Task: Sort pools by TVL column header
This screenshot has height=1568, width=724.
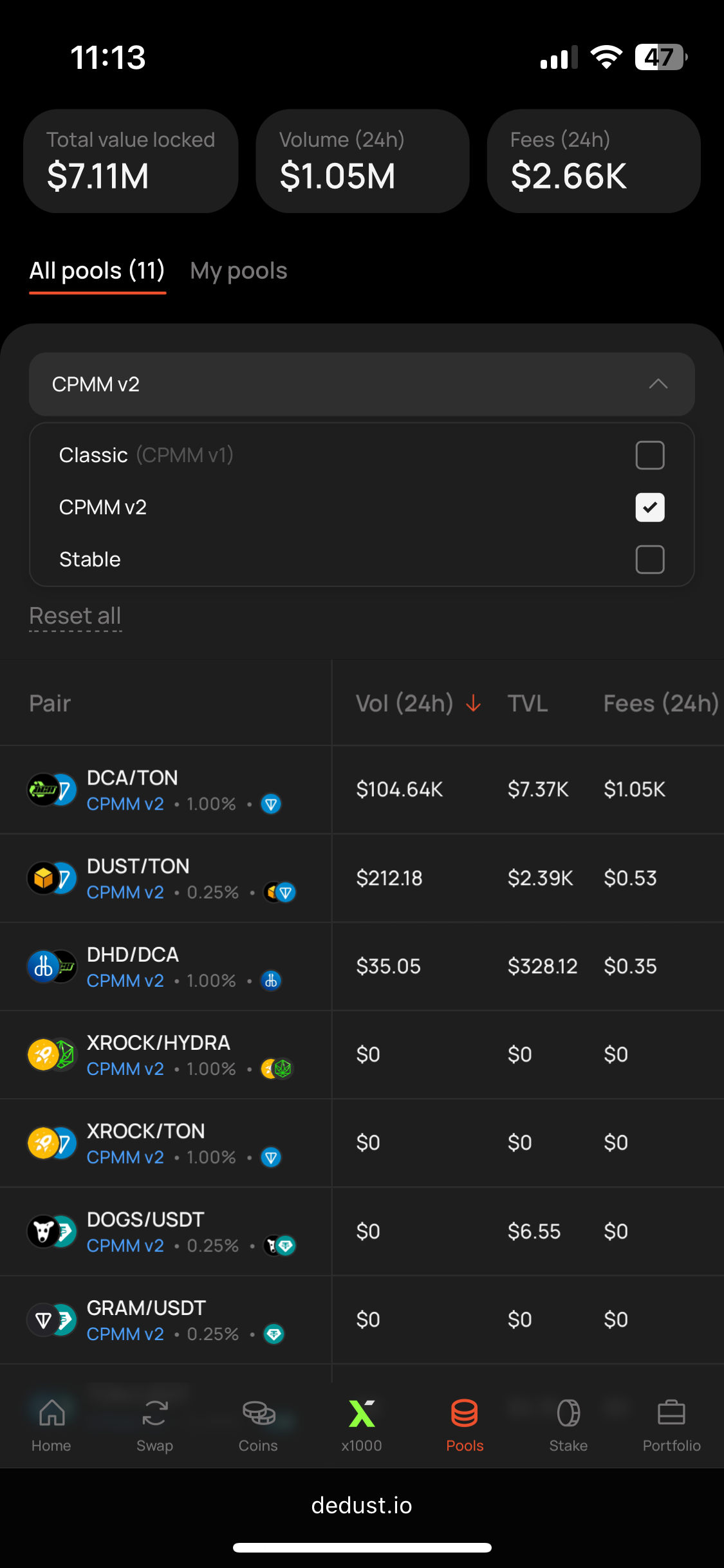Action: (x=528, y=704)
